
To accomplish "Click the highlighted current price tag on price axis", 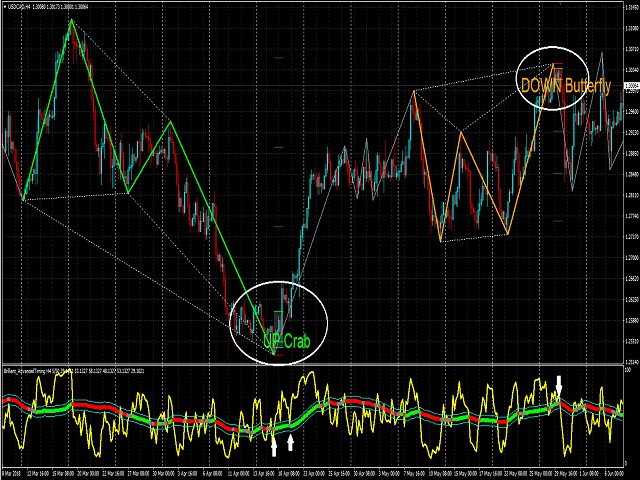I will pyautogui.click(x=632, y=85).
